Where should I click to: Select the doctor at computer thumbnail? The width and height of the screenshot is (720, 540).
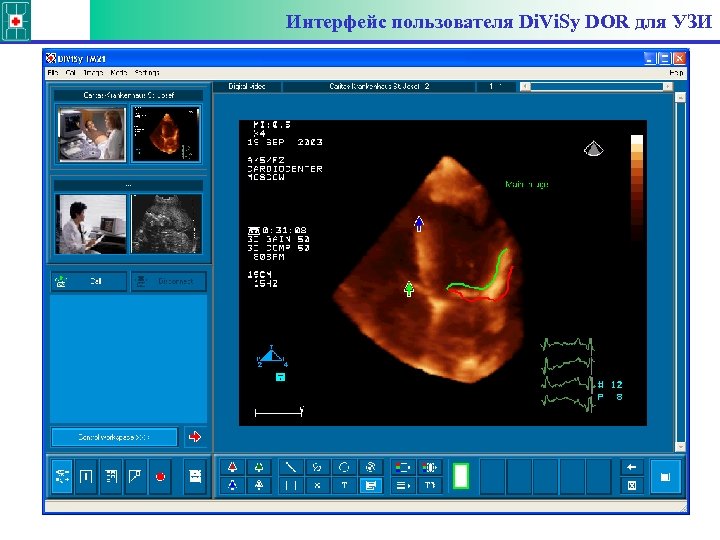(x=91, y=224)
